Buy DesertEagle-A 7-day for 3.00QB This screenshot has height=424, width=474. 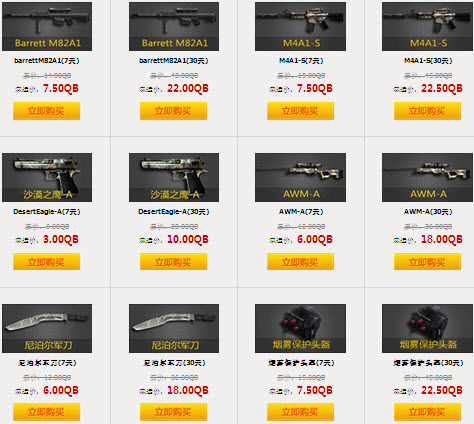[46, 262]
